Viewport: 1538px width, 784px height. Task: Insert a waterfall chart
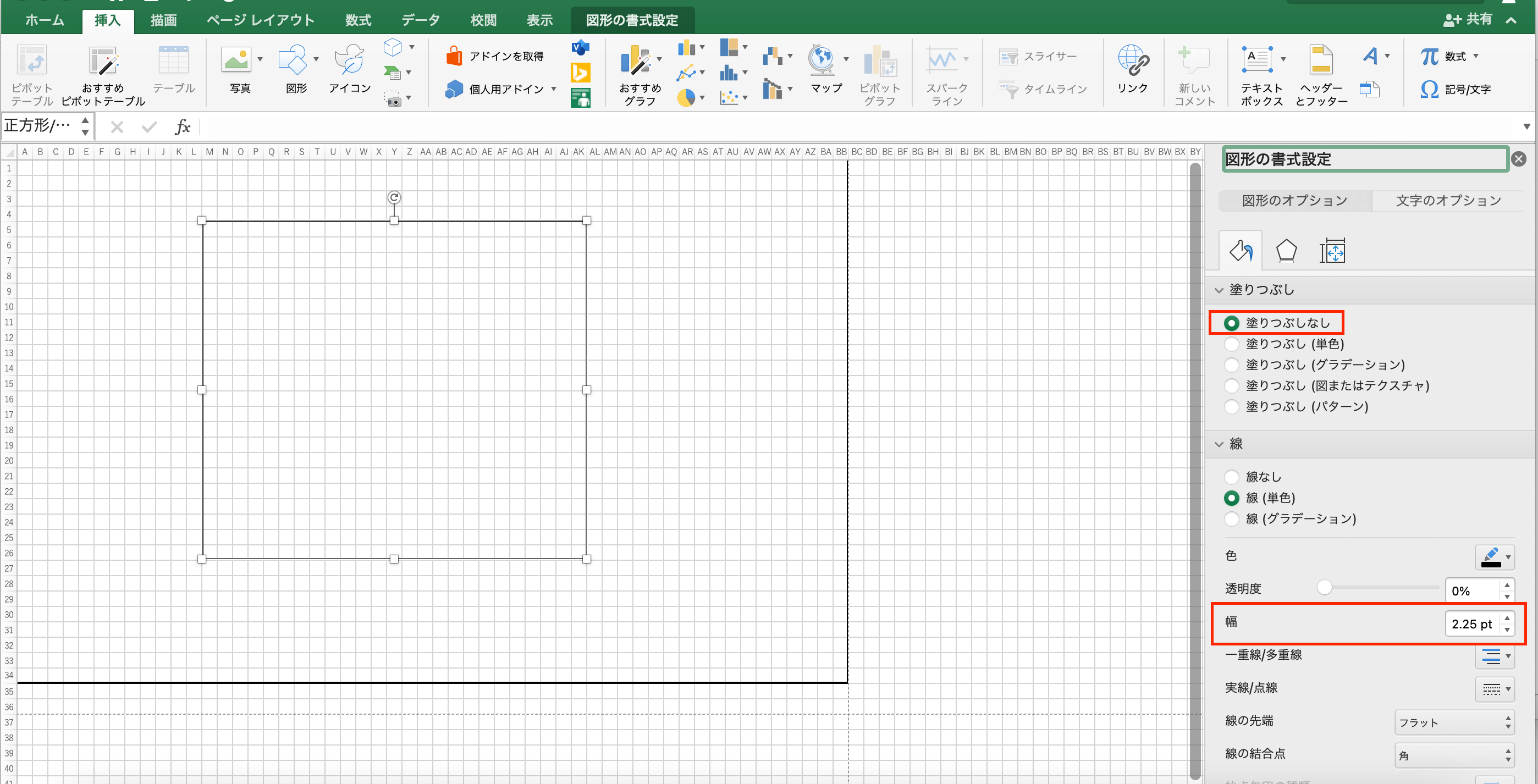pyautogui.click(x=773, y=56)
